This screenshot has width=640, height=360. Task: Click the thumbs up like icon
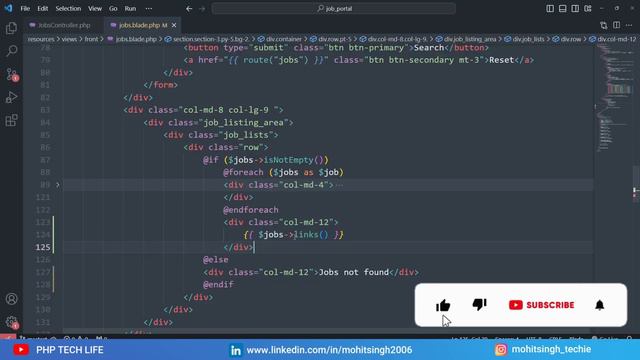tap(443, 305)
